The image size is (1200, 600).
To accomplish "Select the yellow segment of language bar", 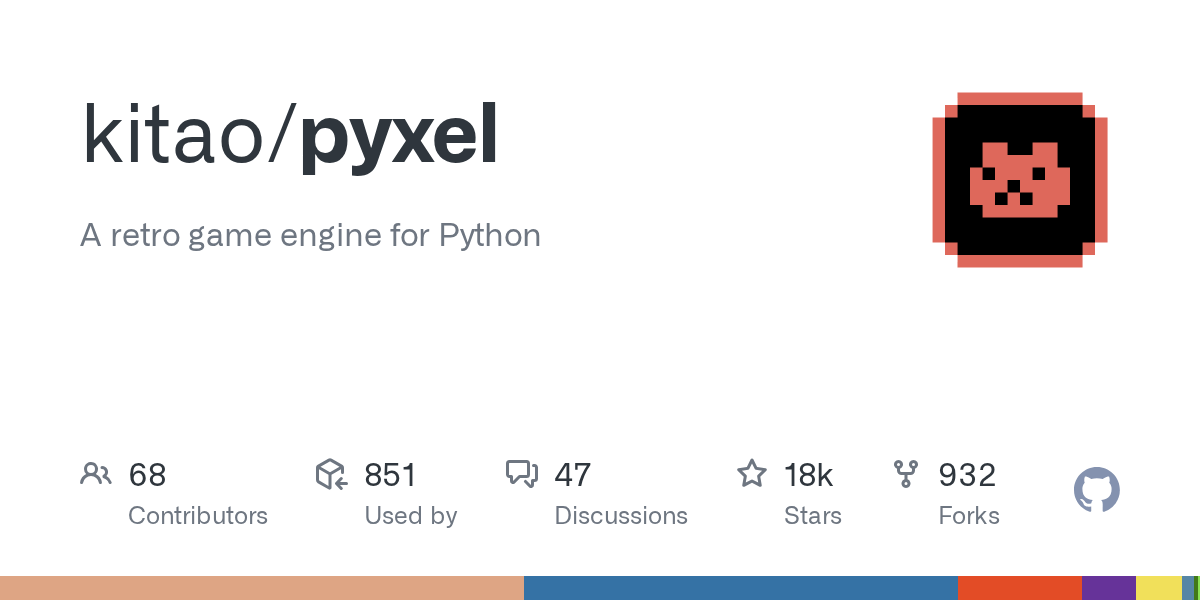I will pos(1159,588).
